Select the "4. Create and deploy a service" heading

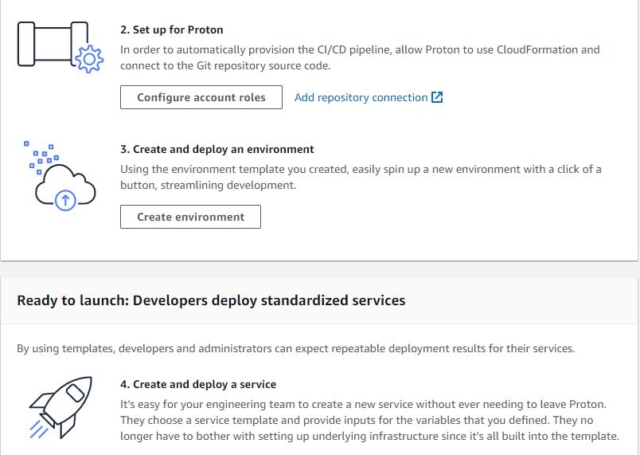coord(198,384)
